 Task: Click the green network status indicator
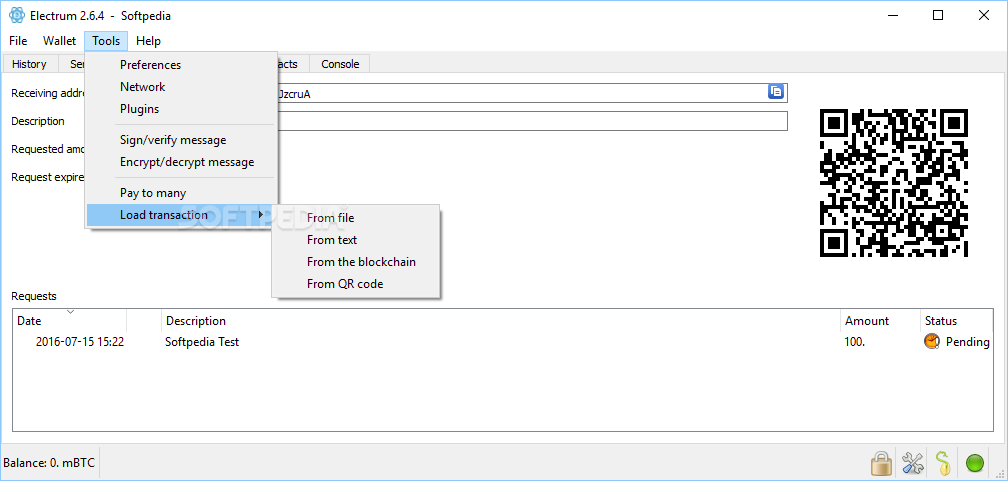coord(975,462)
